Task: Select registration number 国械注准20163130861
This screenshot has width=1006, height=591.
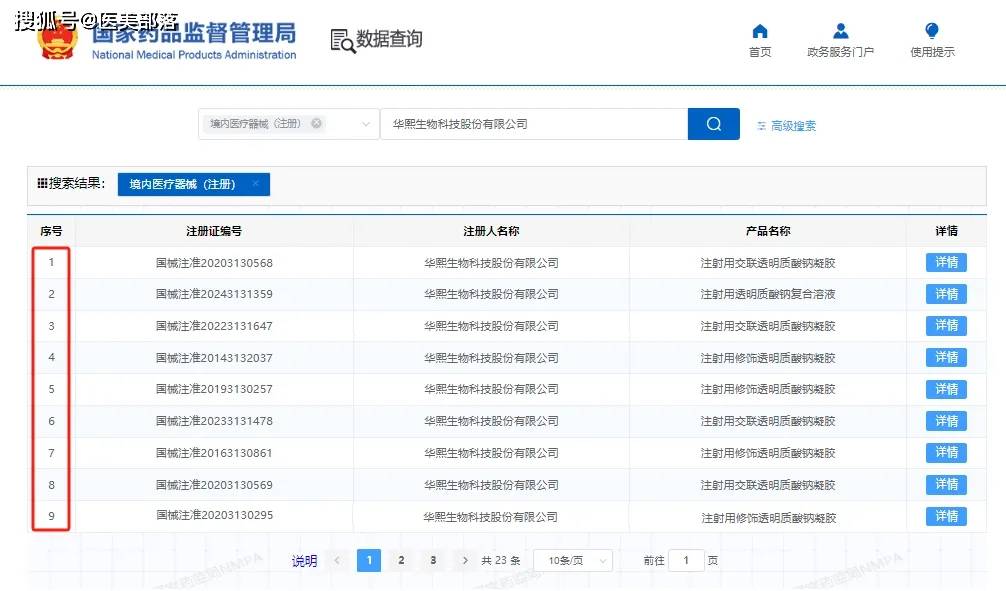Action: pos(214,452)
